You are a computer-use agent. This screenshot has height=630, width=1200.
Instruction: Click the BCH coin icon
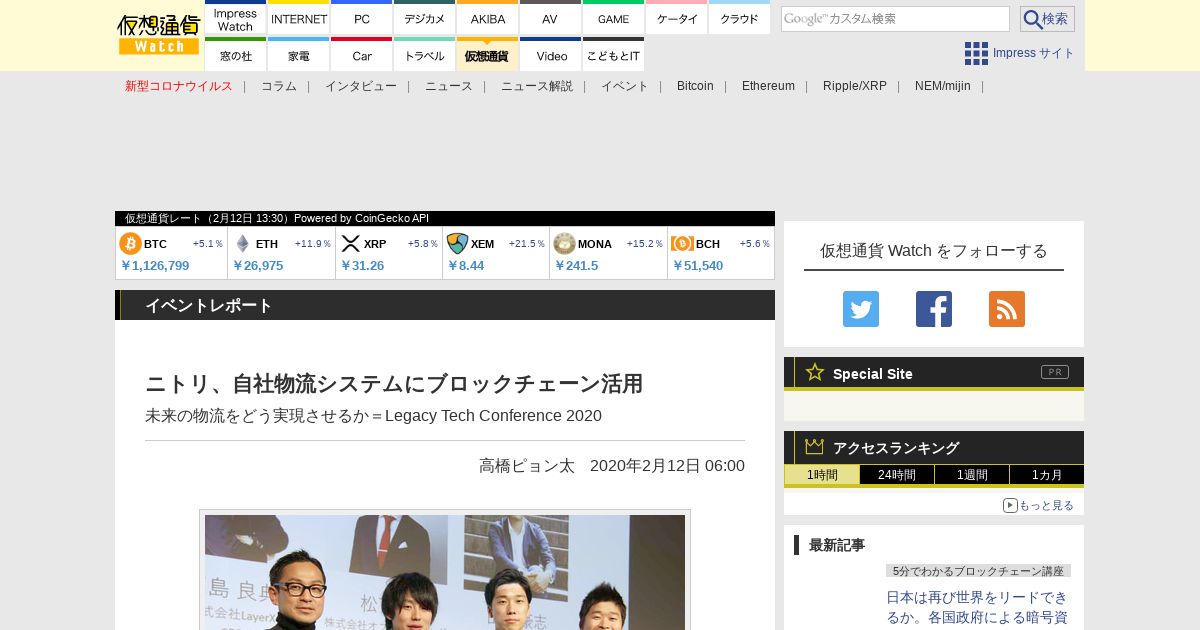(682, 244)
